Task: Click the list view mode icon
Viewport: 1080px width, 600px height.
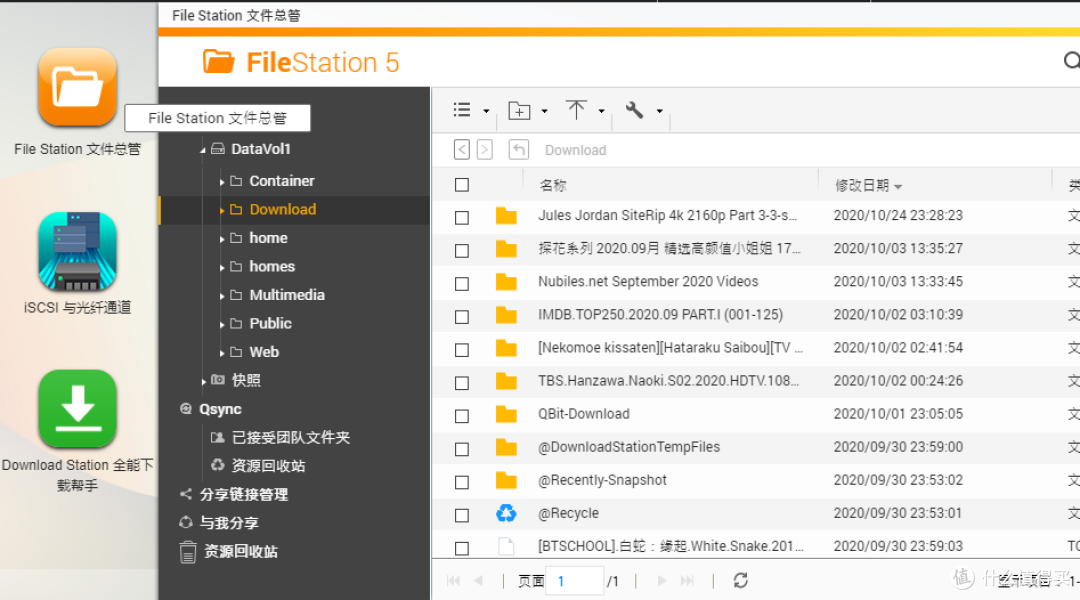Action: (x=462, y=110)
